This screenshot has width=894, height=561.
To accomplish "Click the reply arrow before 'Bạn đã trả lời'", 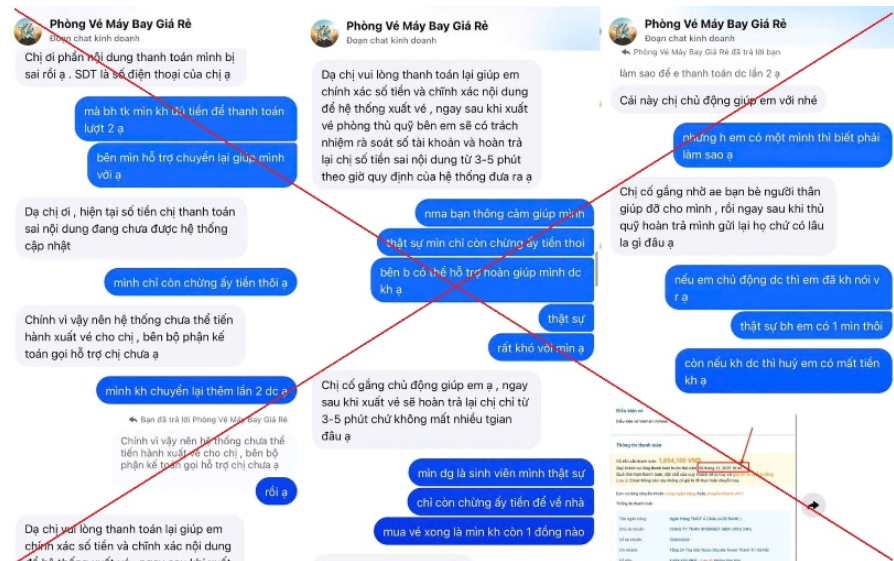I will coord(133,420).
